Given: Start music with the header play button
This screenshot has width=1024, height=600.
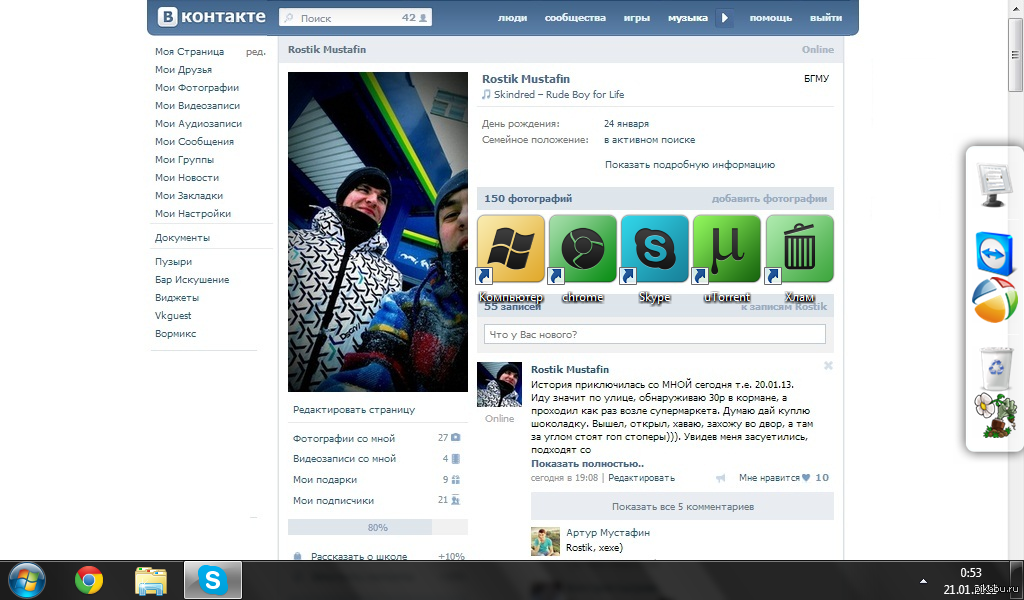Looking at the screenshot, I should coord(724,18).
